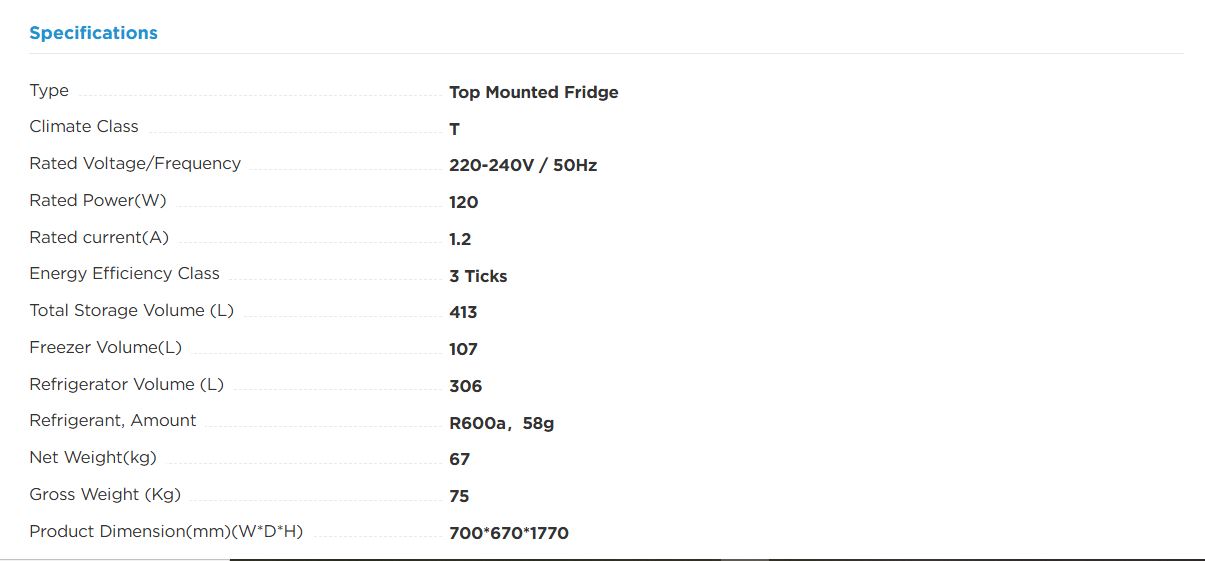Viewport: 1205px width, 561px height.
Task: Click the Specifications section heading
Action: (93, 33)
